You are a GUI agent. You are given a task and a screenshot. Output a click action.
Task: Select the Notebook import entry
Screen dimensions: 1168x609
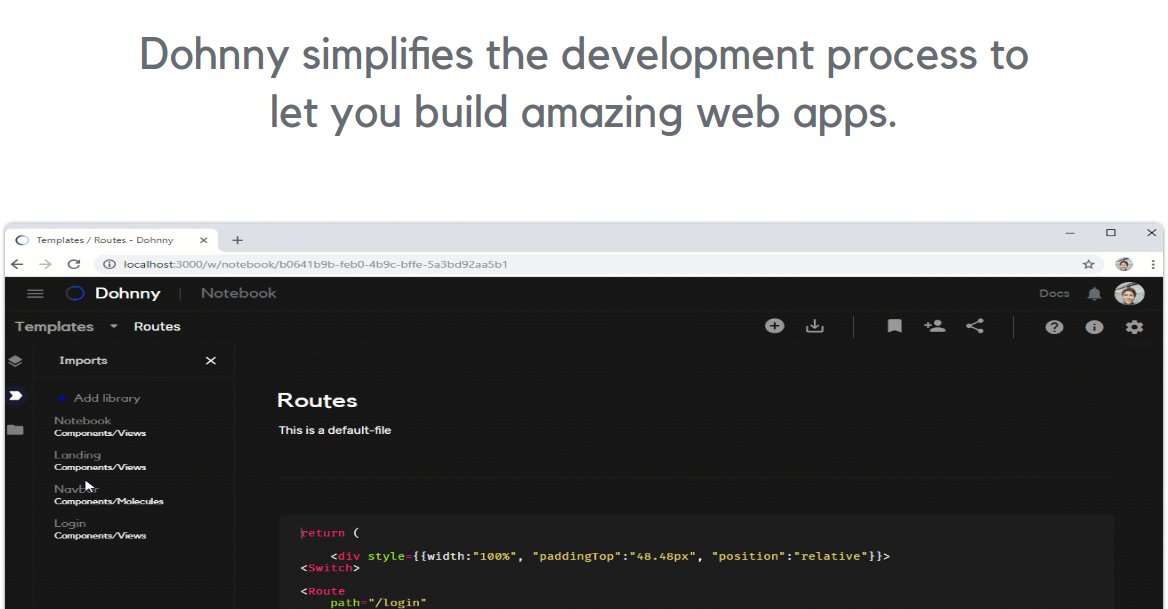(100, 427)
